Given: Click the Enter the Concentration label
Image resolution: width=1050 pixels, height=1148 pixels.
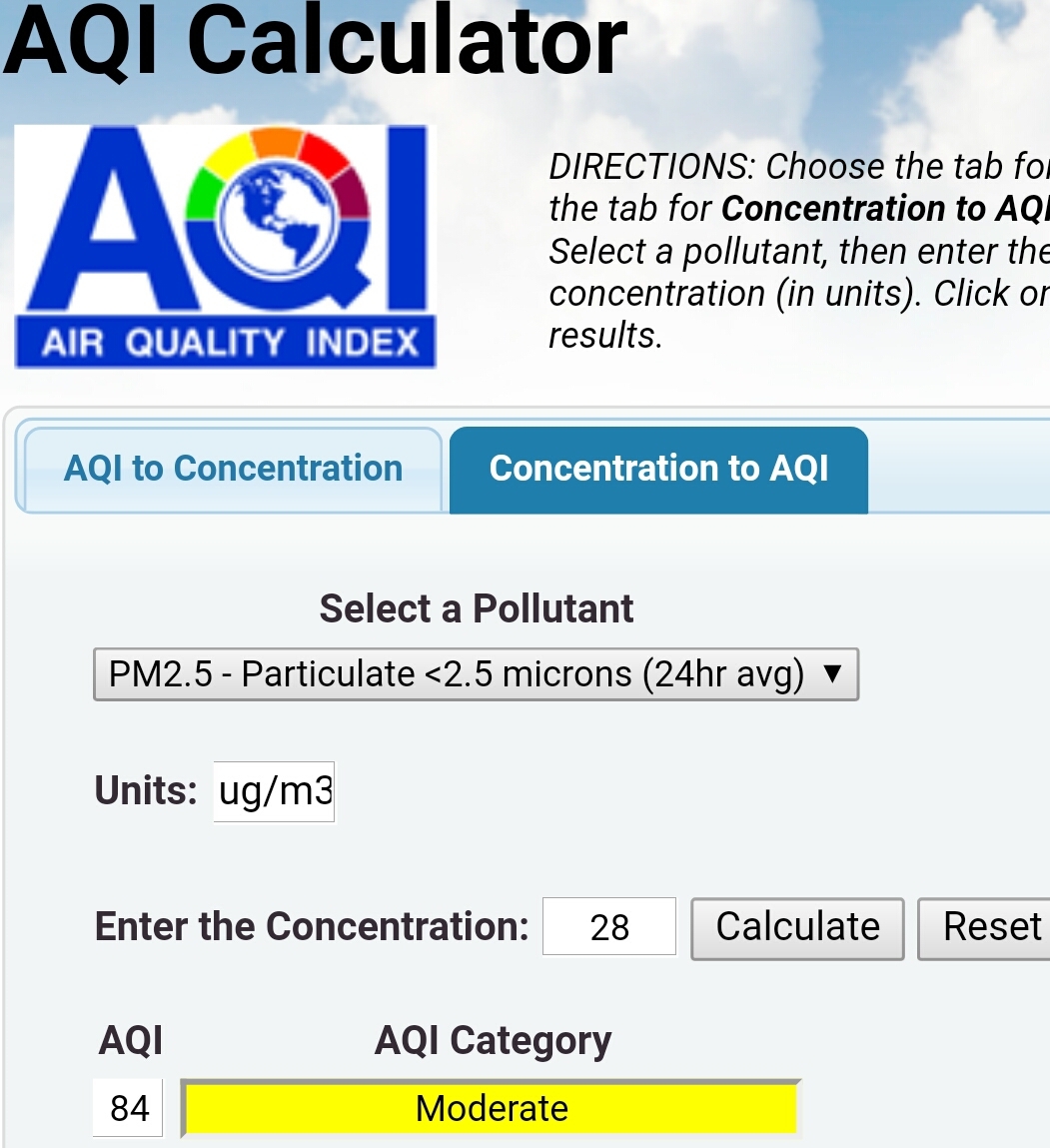Looking at the screenshot, I should point(312,926).
